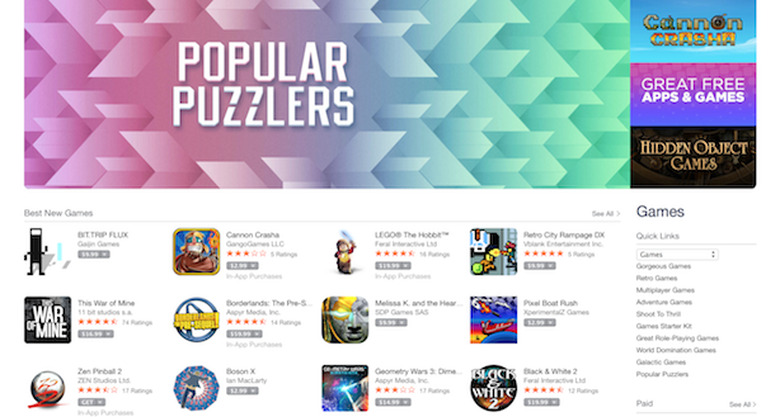The image size is (780, 417).
Task: Expand Geometry Wars 3 price button
Action: pos(392,402)
